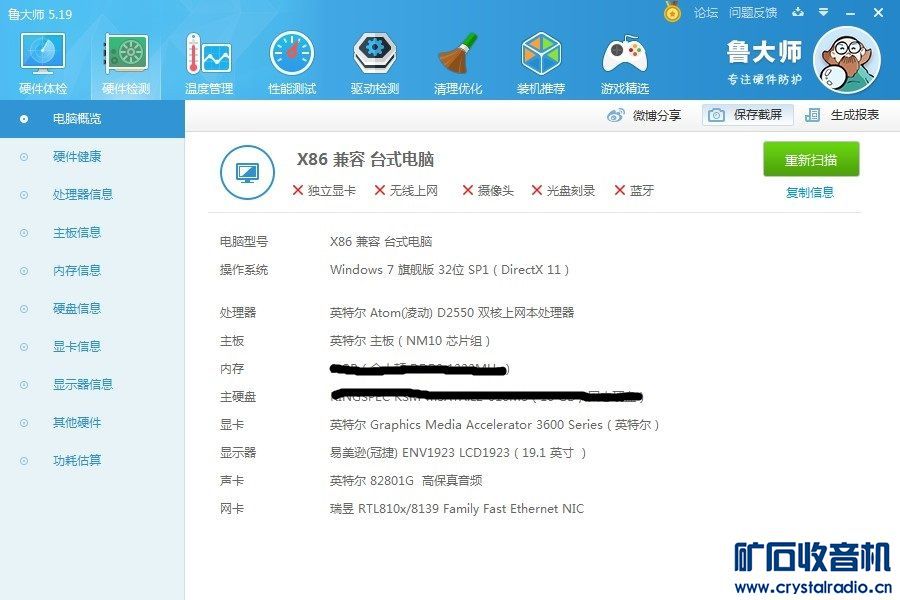Click the Weibo logo icon beside 微博分享
Viewport: 900px width, 600px height.
click(x=615, y=115)
